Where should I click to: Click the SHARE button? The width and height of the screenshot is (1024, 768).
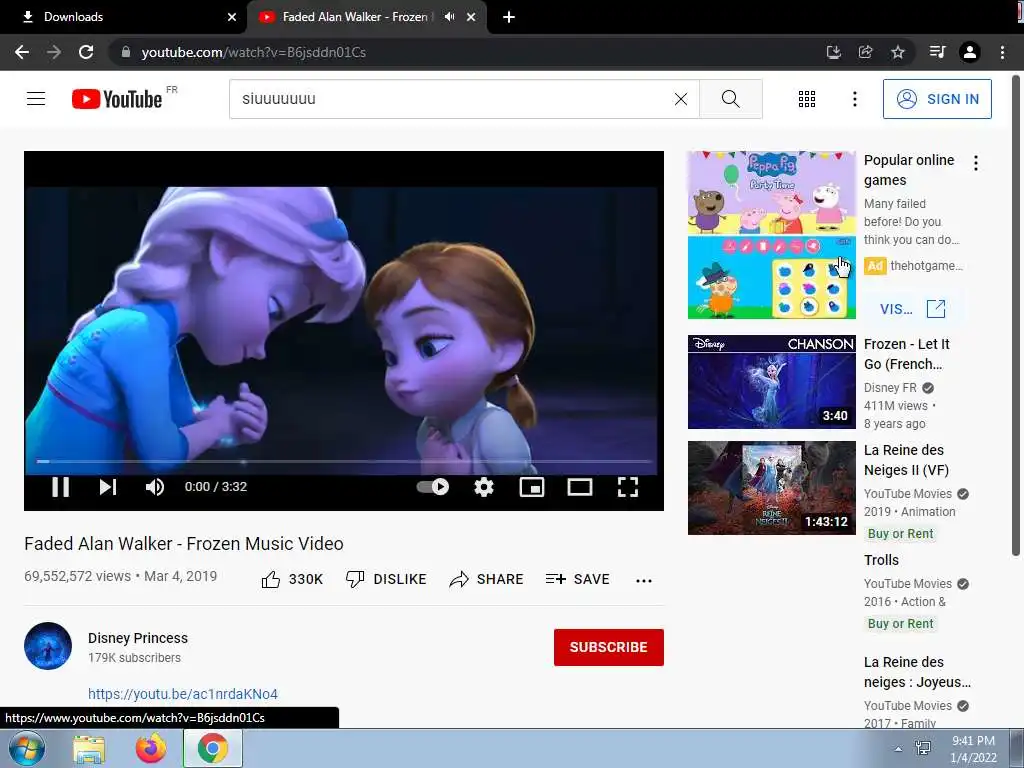pos(487,579)
